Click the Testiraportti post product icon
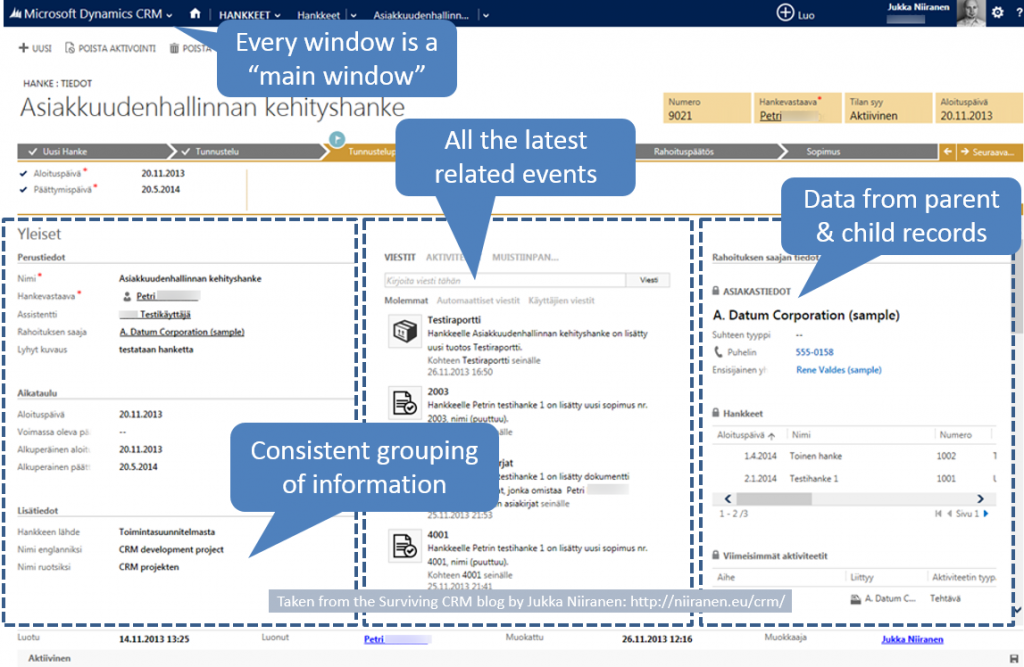The height and width of the screenshot is (667, 1024). tap(404, 331)
